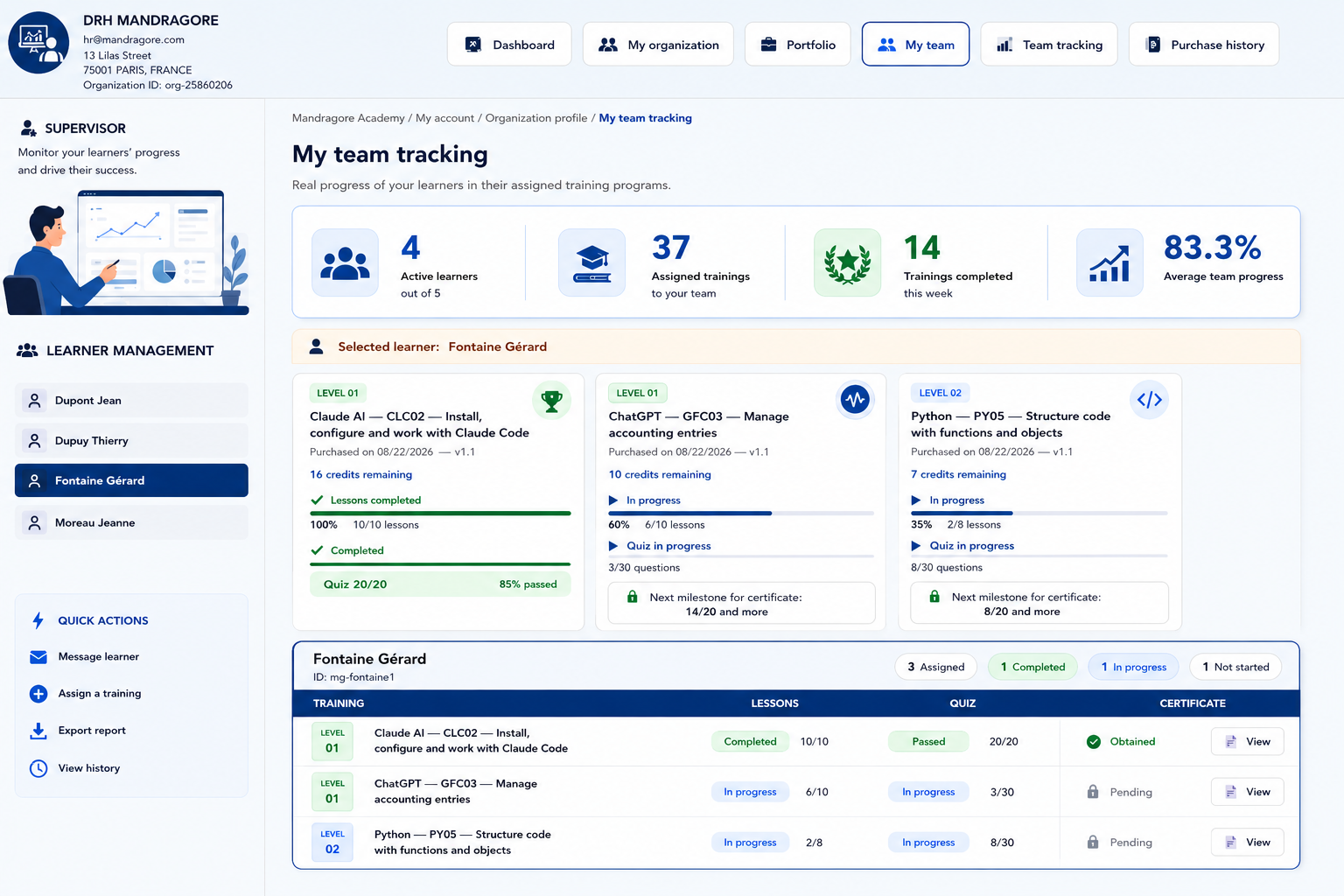
Task: Click the Organization profile breadcrumb
Action: pyautogui.click(x=536, y=118)
